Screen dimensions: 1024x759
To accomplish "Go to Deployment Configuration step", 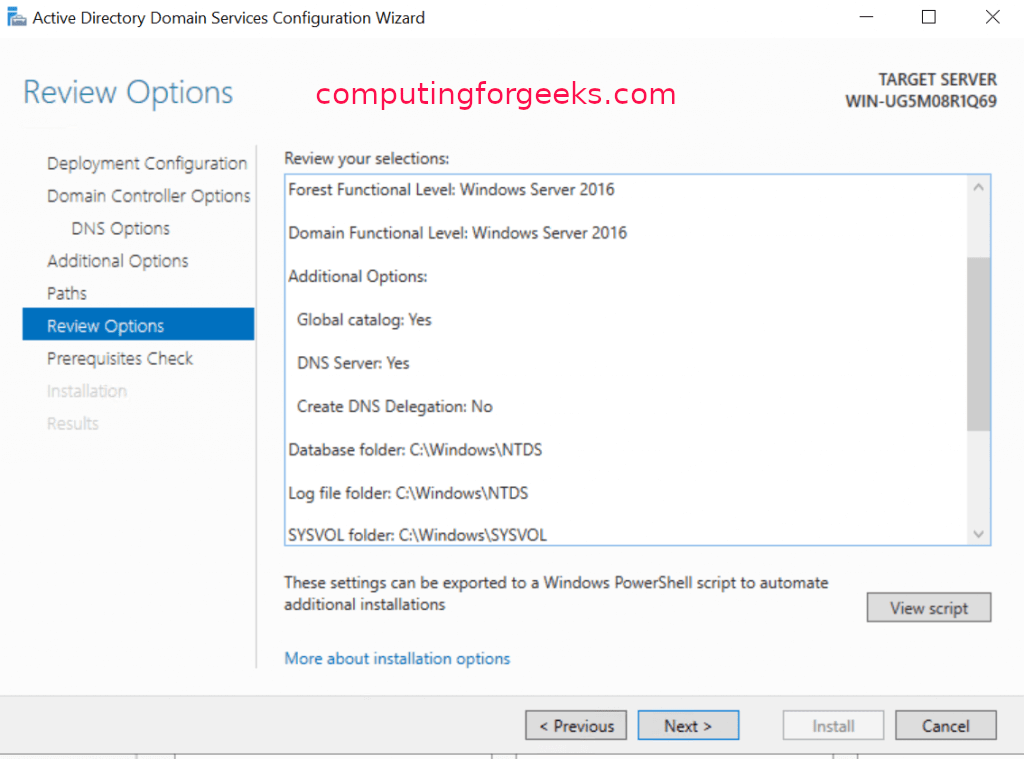I will pyautogui.click(x=147, y=164).
